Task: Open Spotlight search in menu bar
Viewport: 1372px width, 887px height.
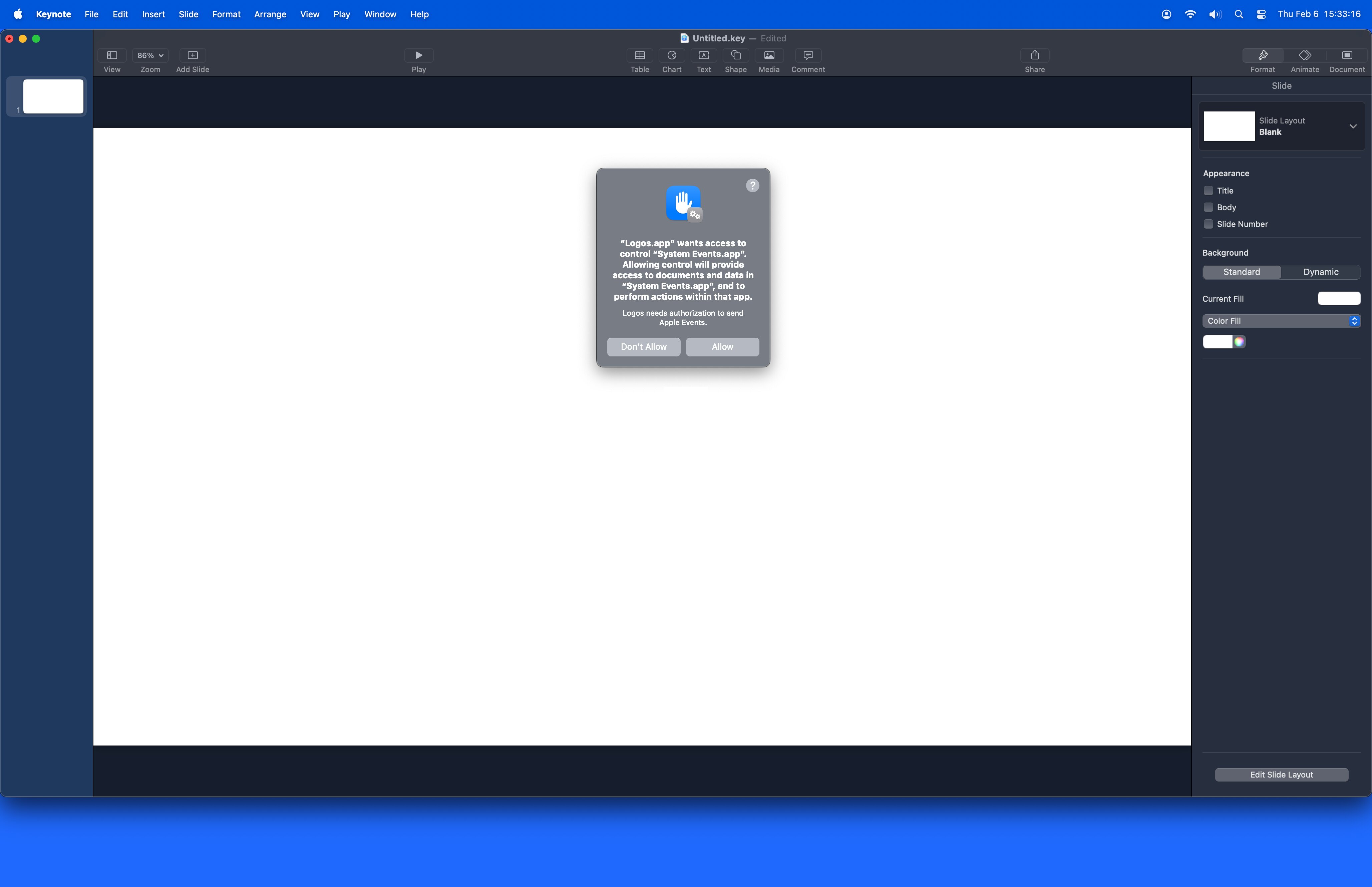Action: tap(1239, 14)
